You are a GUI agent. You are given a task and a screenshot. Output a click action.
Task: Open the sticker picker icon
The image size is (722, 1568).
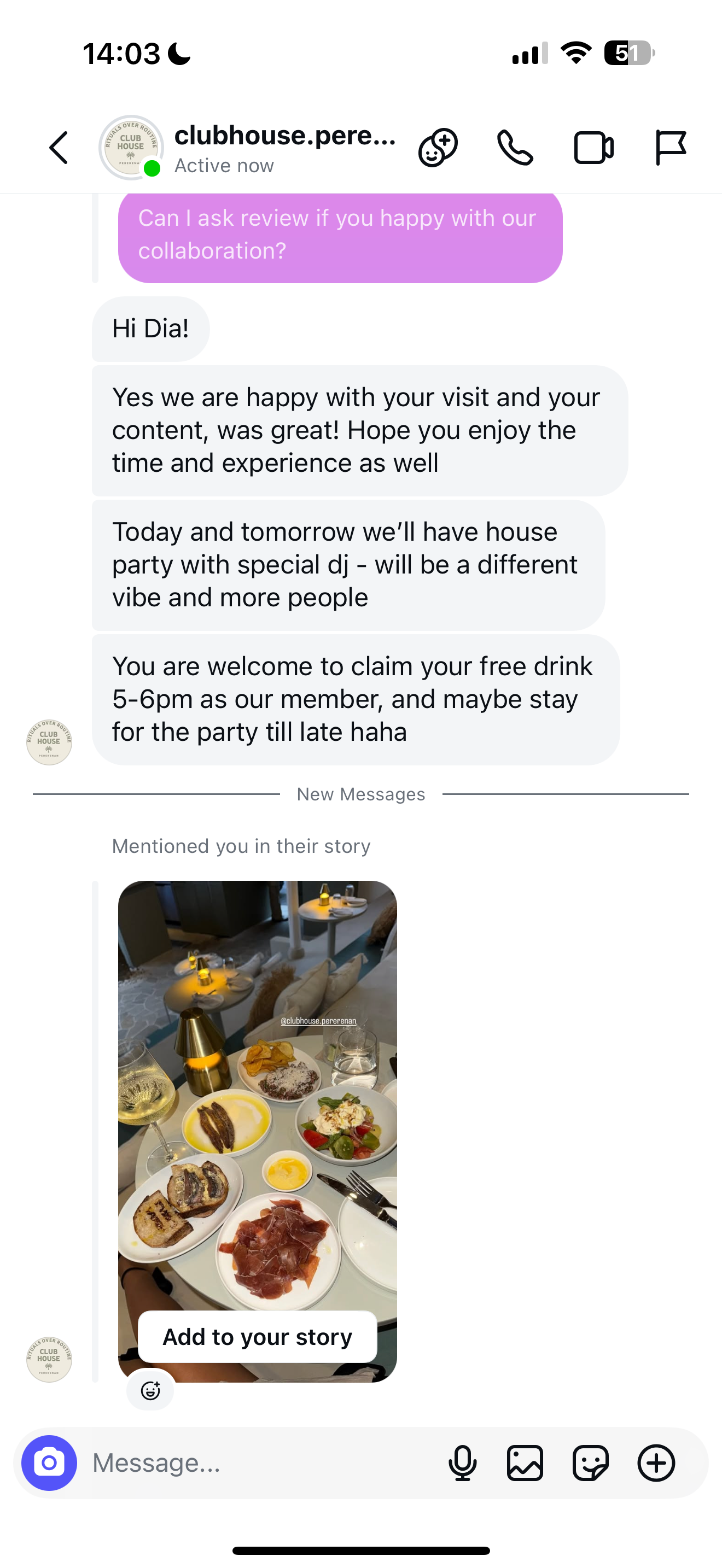tap(591, 1462)
